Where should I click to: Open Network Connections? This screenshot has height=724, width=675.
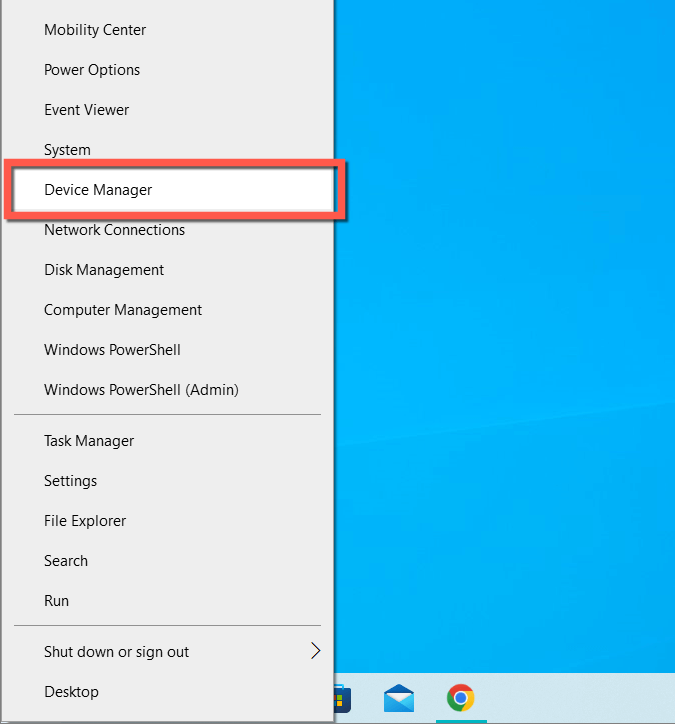coord(168,230)
